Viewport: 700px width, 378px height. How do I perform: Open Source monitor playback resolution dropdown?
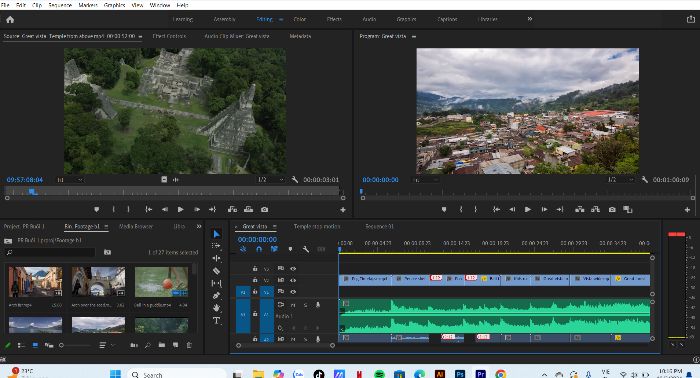point(271,179)
